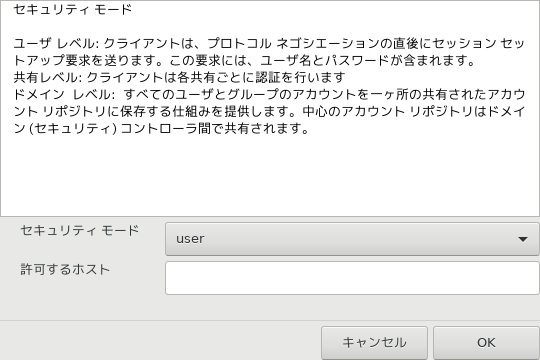This screenshot has width=540, height=360.
Task: Click the horizontal separator above the buttons
Action: pyautogui.click(x=270, y=320)
